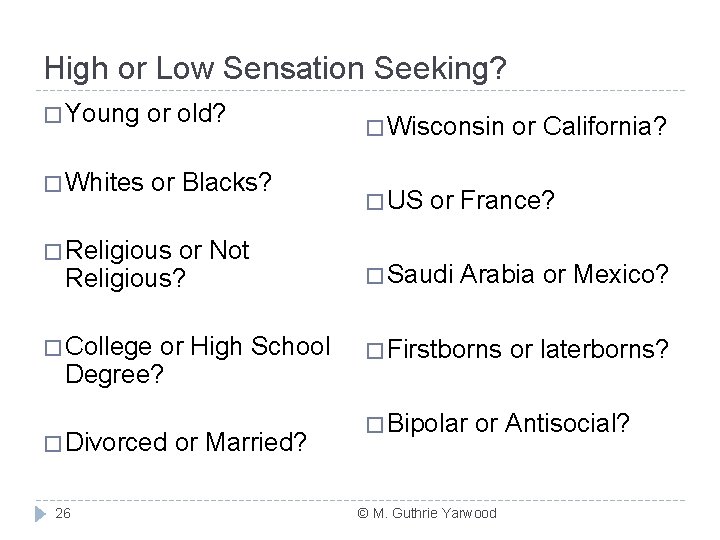Select the square bullet before "Divorced or Married?"
This screenshot has width=720, height=540.
53,439
